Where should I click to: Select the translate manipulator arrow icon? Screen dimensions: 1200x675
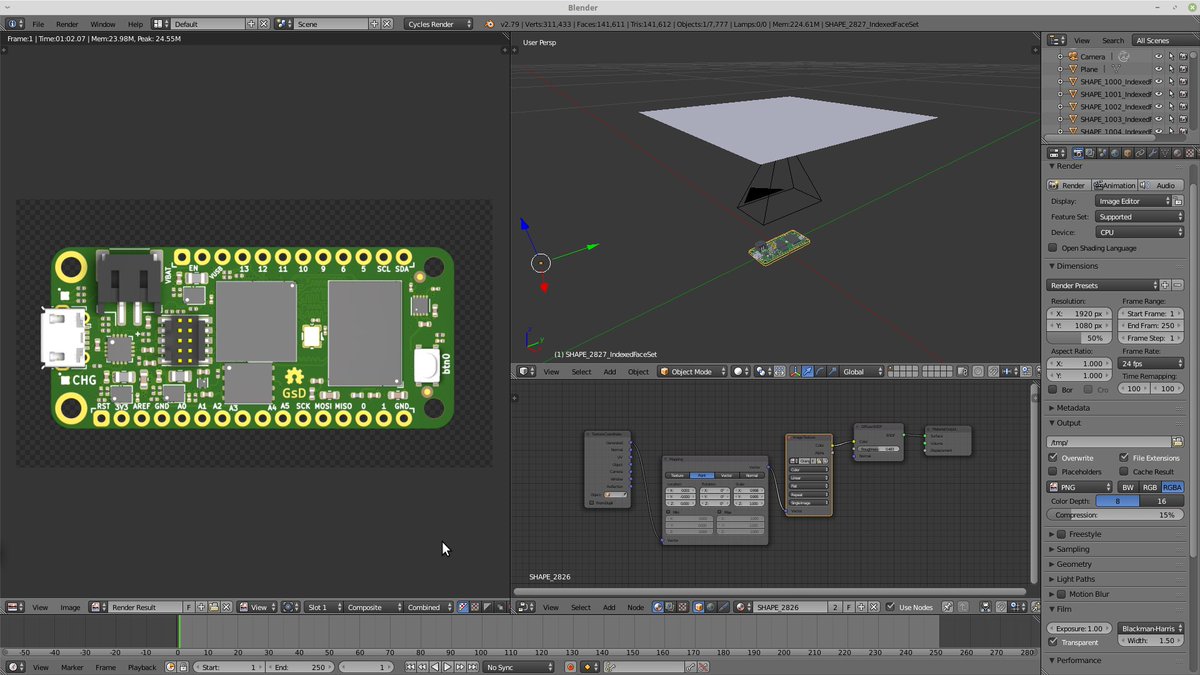(x=809, y=372)
